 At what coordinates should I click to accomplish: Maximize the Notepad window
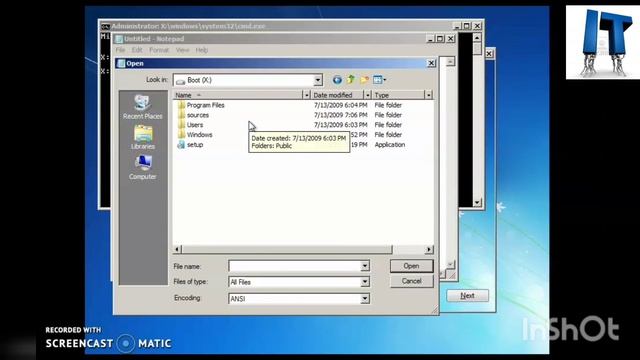[440, 39]
